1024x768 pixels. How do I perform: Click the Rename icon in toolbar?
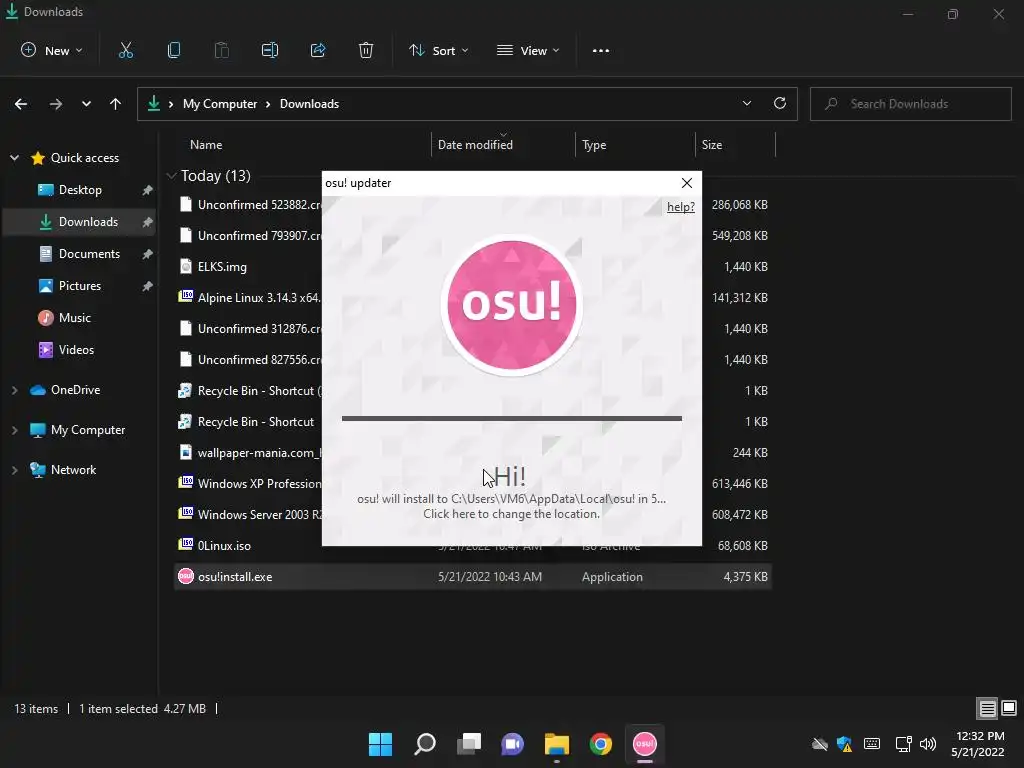click(270, 50)
